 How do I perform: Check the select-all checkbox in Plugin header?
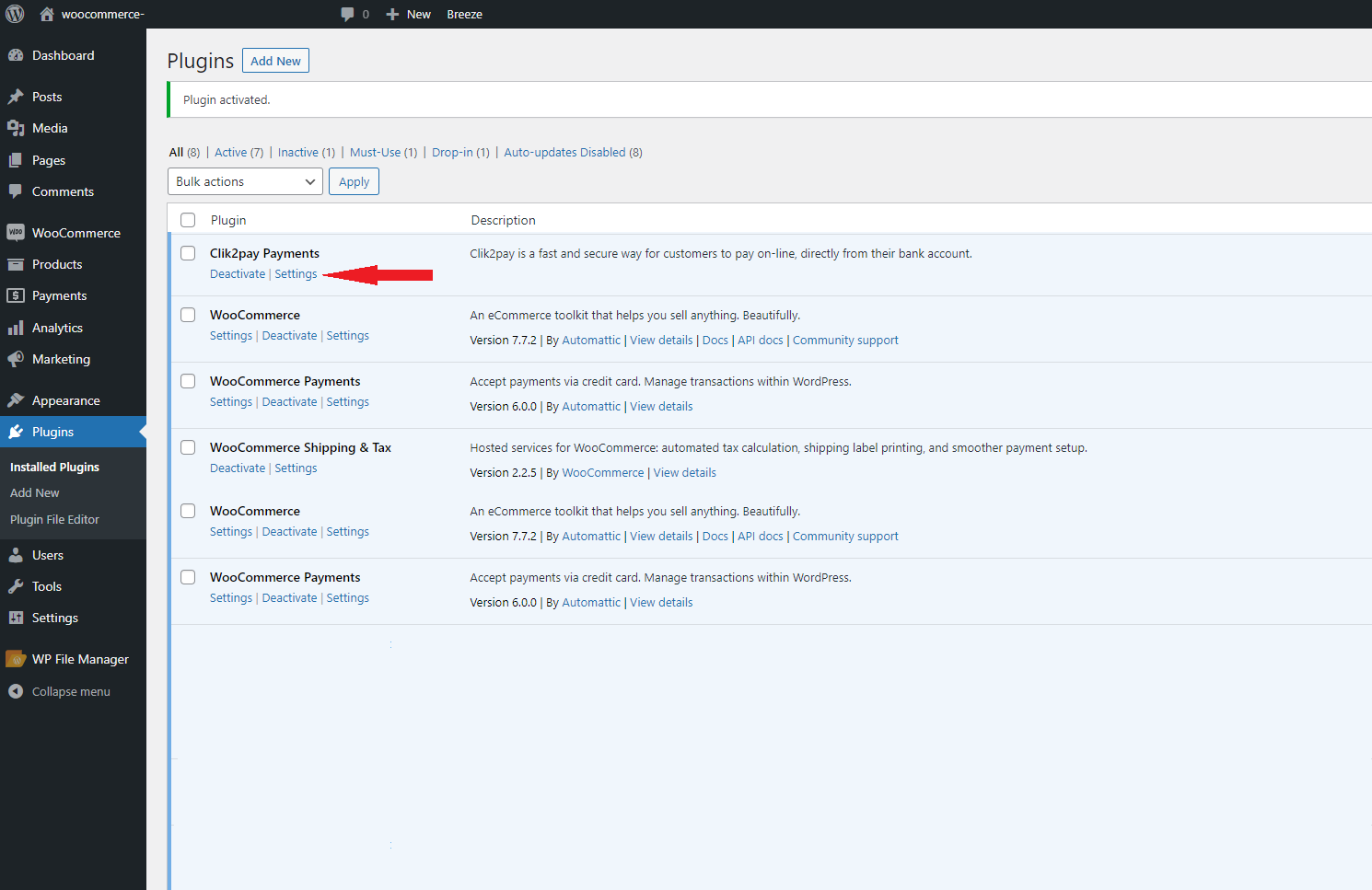(x=188, y=220)
